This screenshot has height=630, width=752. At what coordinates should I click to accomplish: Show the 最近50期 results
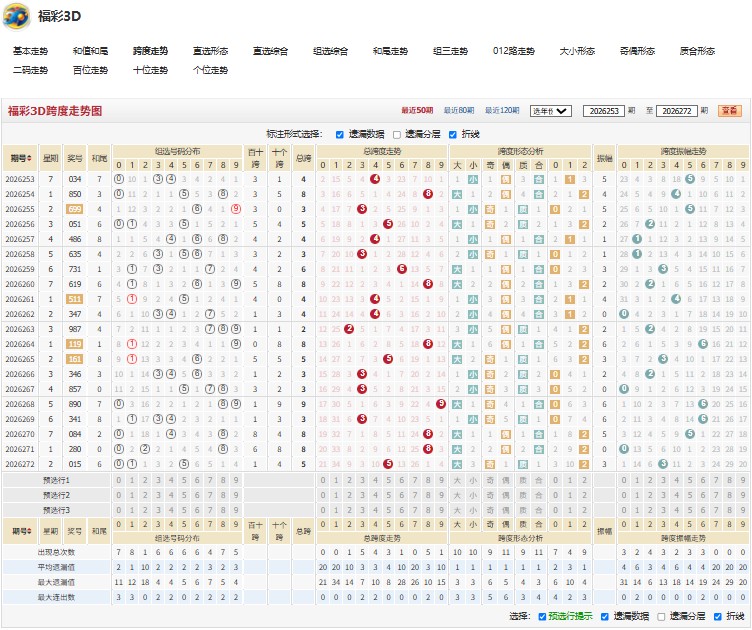point(417,110)
